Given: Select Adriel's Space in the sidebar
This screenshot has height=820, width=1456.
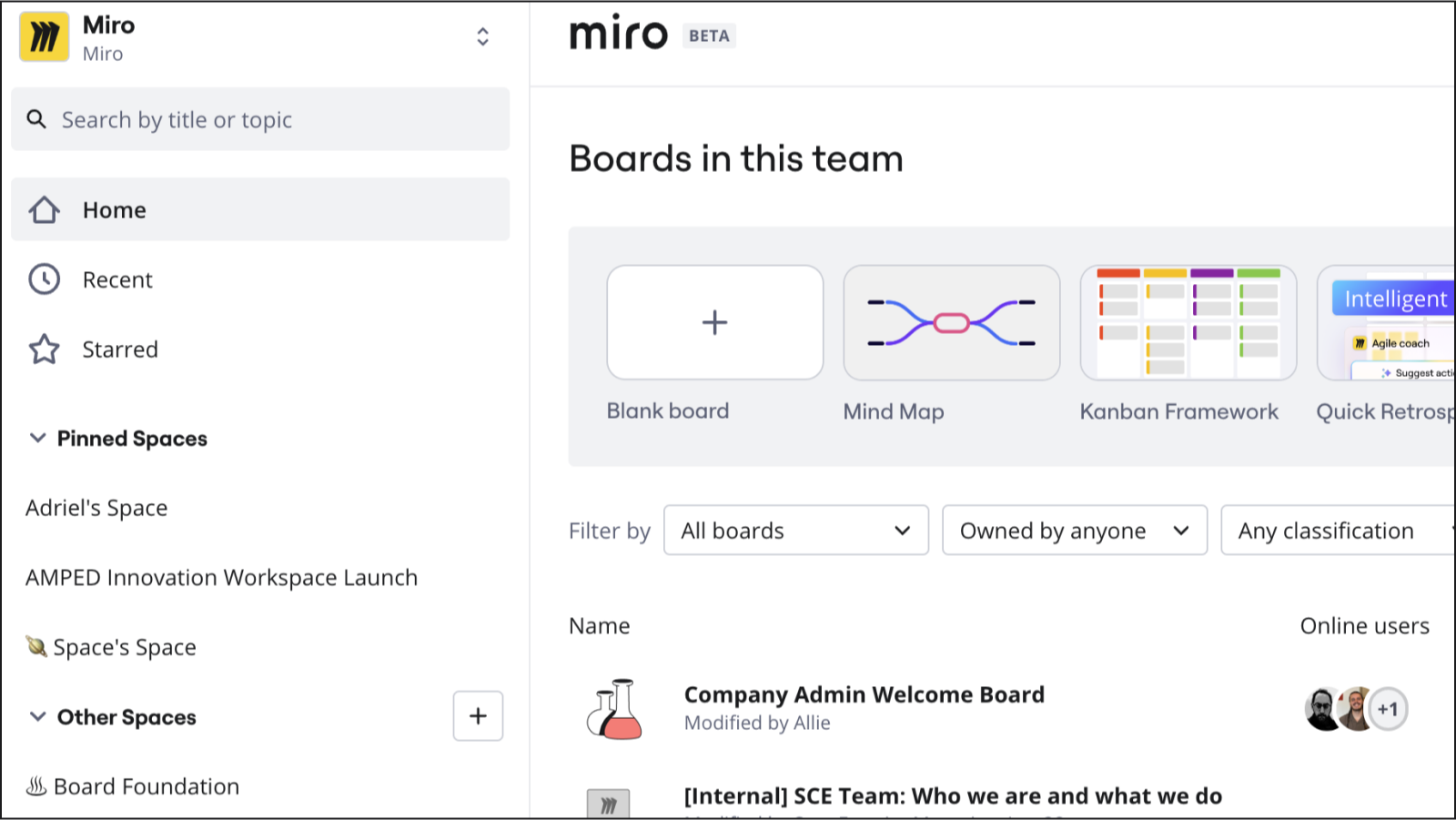Looking at the screenshot, I should tap(96, 507).
